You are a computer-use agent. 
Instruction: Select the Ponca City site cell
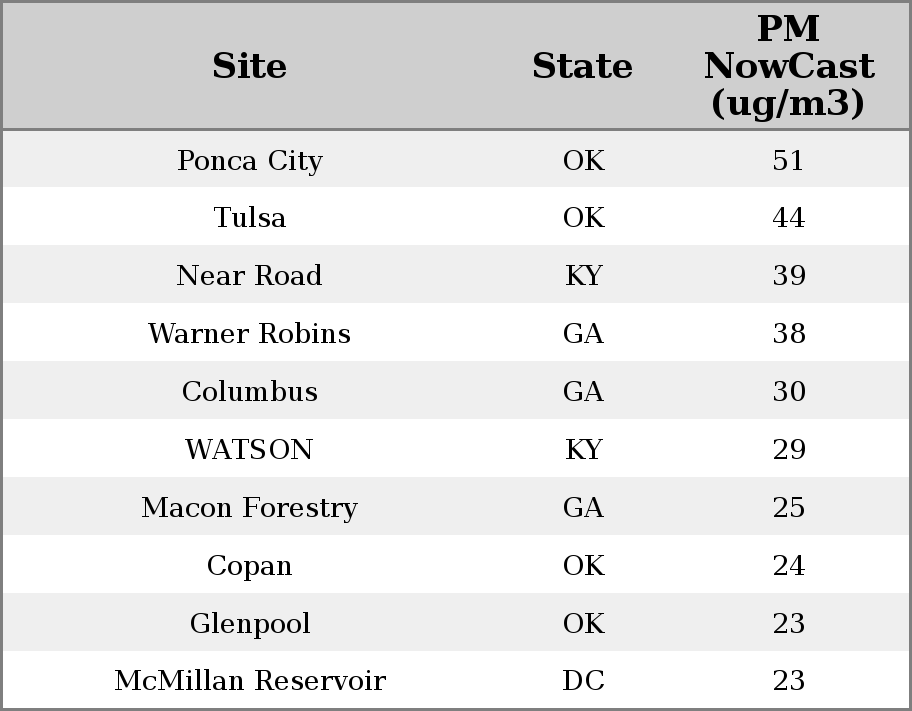pyautogui.click(x=249, y=161)
